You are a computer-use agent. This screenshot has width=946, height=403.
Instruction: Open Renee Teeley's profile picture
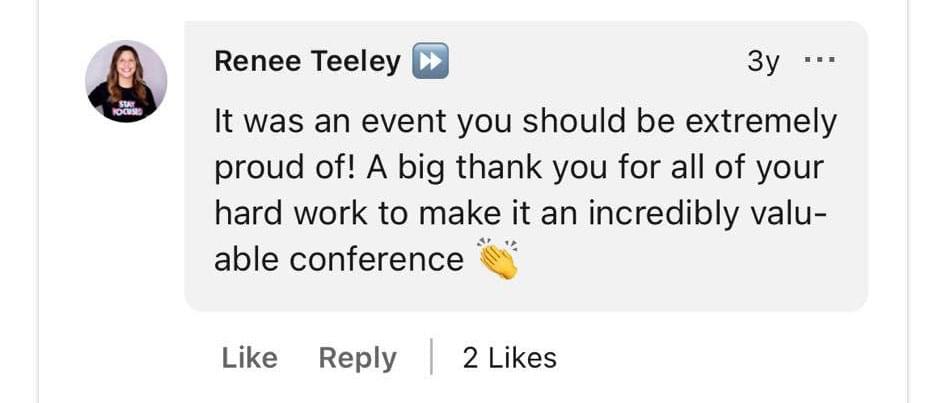[x=126, y=81]
